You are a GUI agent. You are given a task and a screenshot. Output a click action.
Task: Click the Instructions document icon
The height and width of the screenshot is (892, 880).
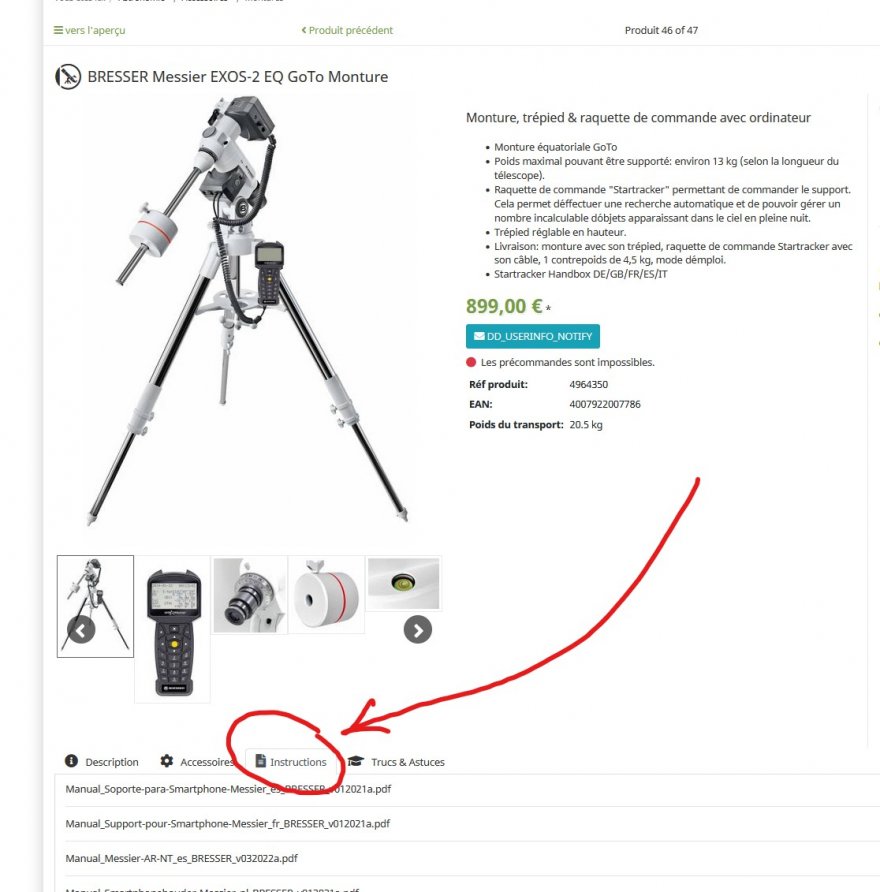pos(261,761)
